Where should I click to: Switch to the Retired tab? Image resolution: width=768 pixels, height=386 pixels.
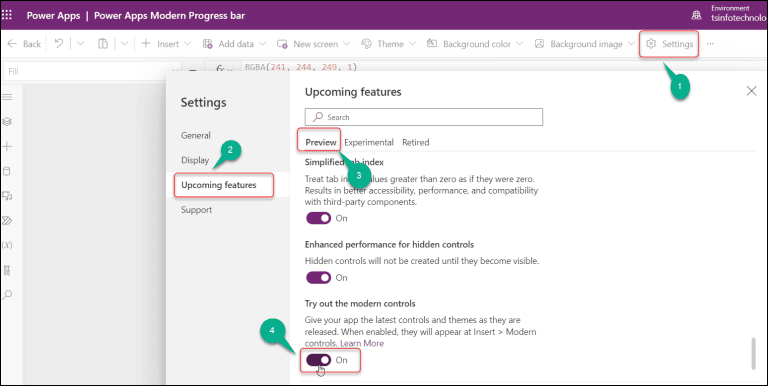415,143
